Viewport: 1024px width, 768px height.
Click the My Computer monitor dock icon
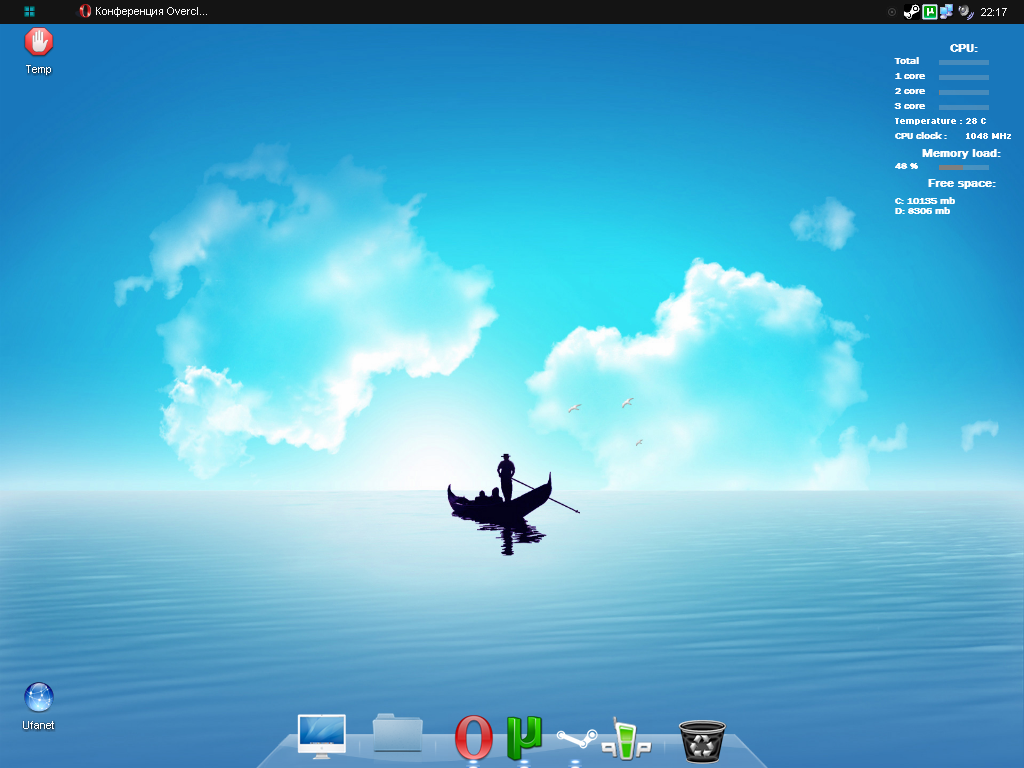point(322,735)
